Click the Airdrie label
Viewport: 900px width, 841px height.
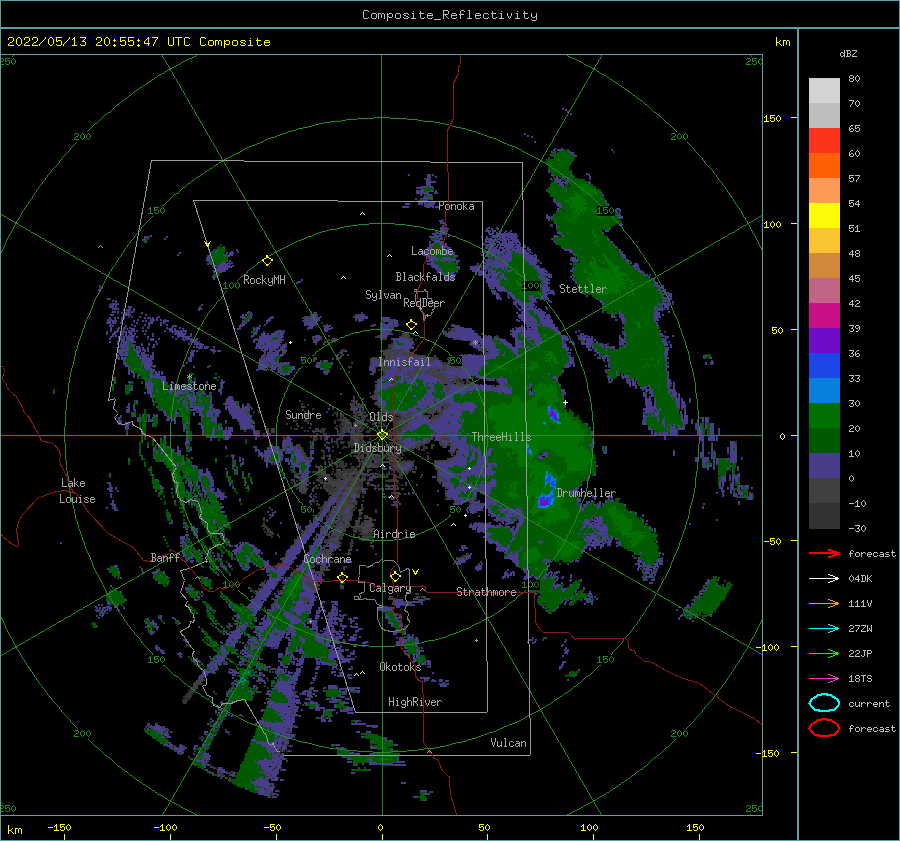pyautogui.click(x=394, y=534)
